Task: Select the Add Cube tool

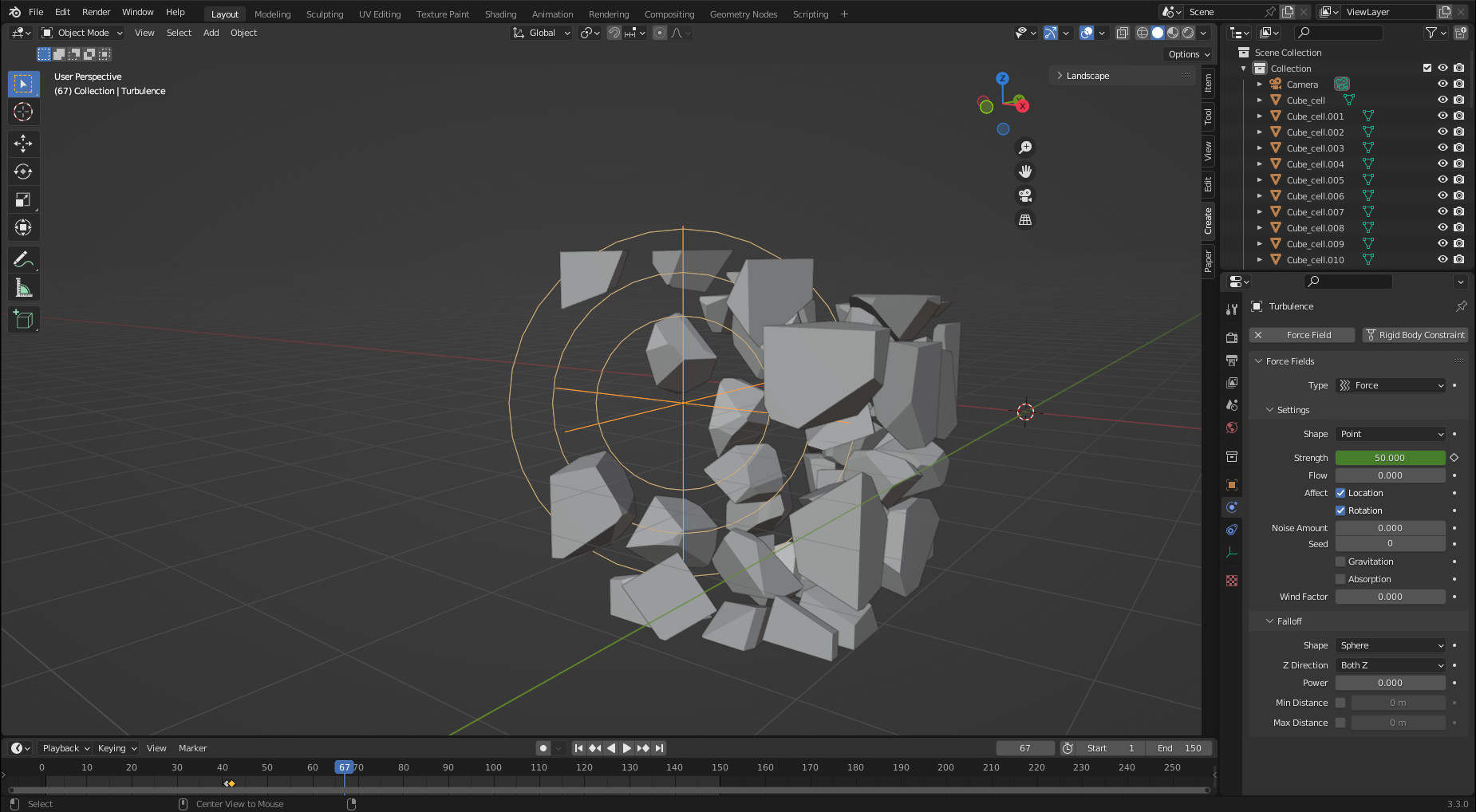Action: pos(23,320)
